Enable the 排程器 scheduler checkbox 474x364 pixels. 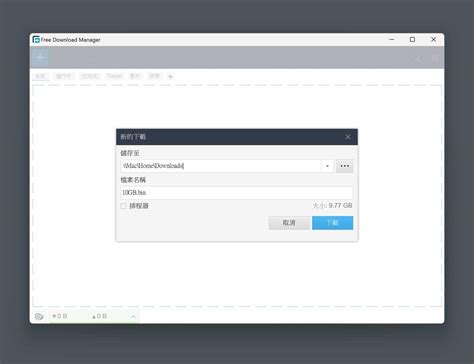click(x=123, y=206)
